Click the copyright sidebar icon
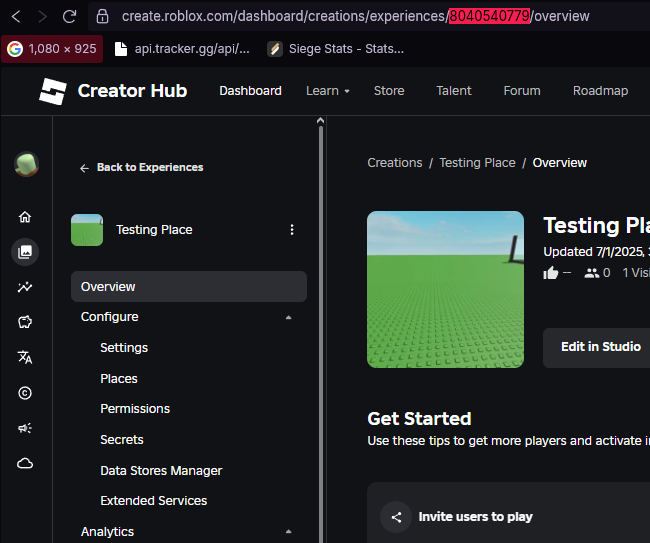The width and height of the screenshot is (650, 543). [25, 393]
